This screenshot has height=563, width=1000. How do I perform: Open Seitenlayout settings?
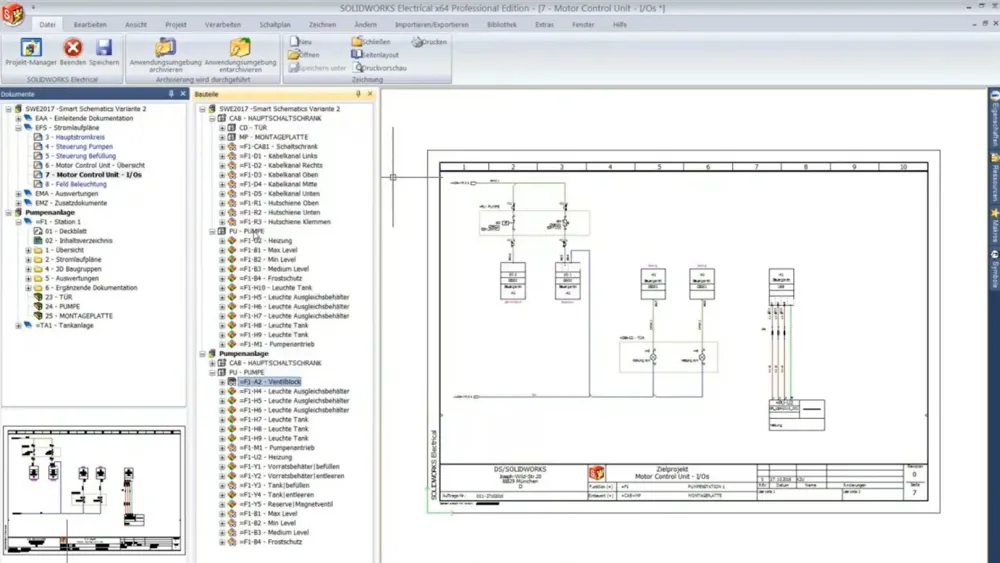click(375, 55)
